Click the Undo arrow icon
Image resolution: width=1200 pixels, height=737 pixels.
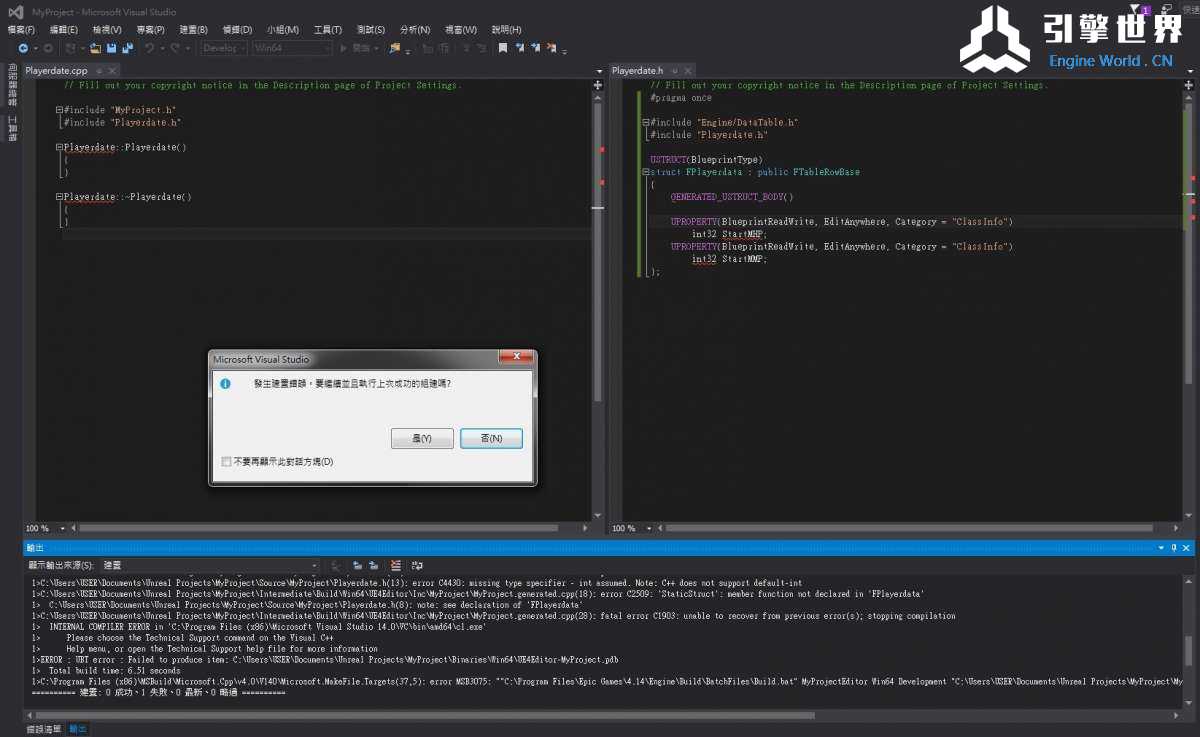tap(149, 48)
